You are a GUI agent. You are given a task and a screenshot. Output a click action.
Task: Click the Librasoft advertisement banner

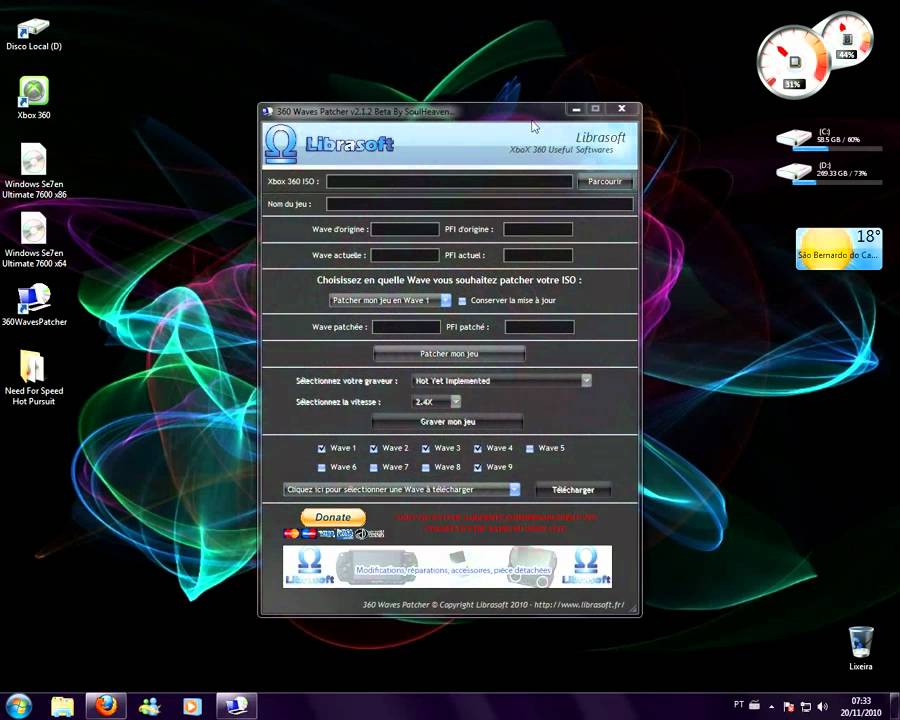coord(447,567)
